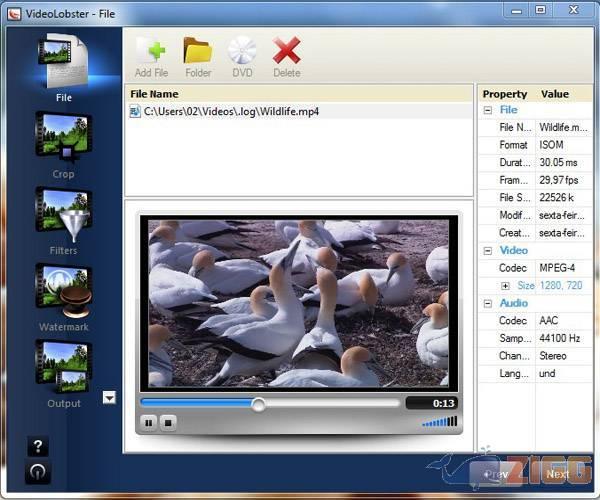The image size is (600, 500).
Task: Close the VideoLobster window
Action: pos(573,10)
